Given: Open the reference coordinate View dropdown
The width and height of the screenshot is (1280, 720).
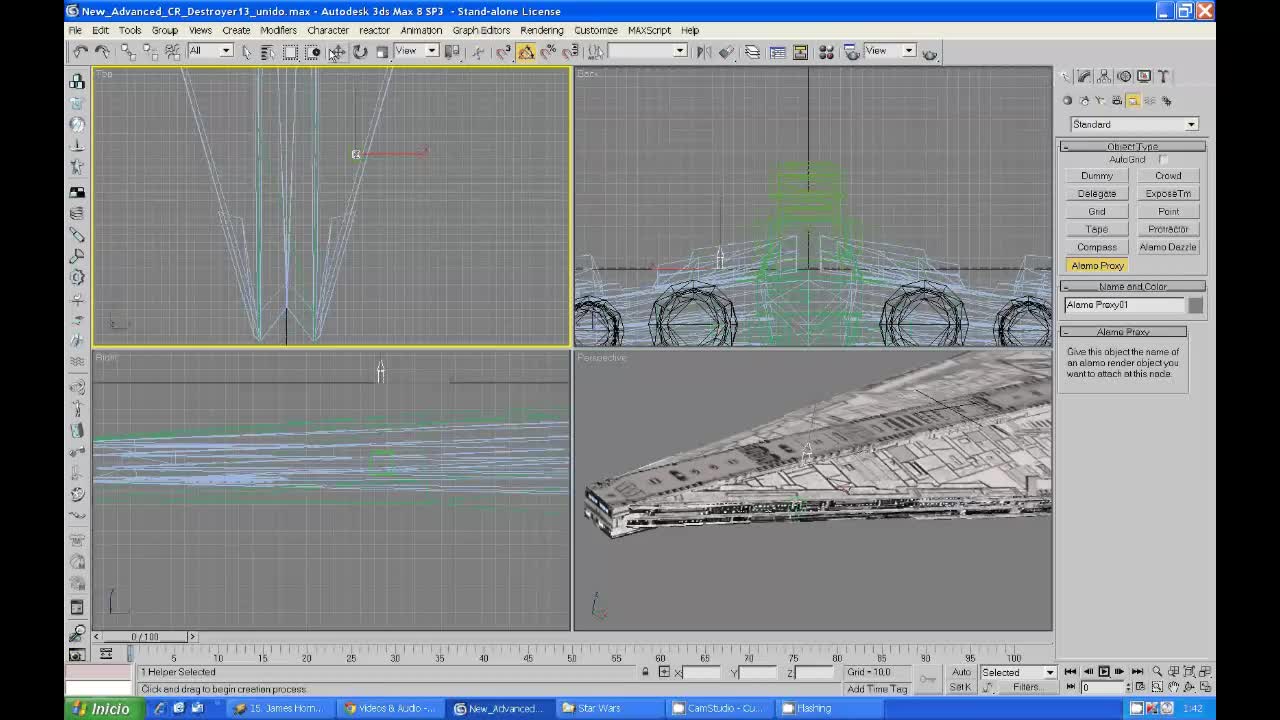Looking at the screenshot, I should (417, 51).
